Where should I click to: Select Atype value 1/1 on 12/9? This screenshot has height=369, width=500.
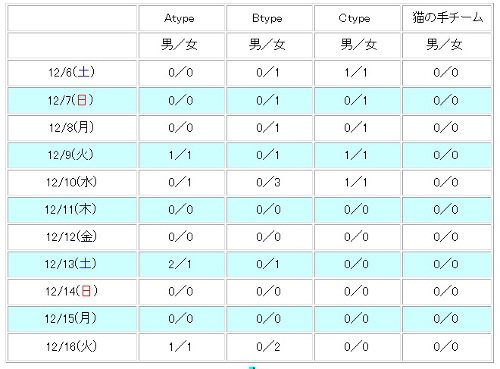point(182,155)
